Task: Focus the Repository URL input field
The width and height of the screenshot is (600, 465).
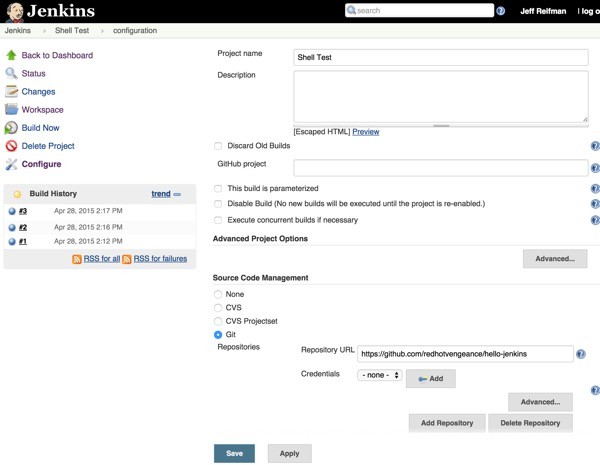Action: 465,354
